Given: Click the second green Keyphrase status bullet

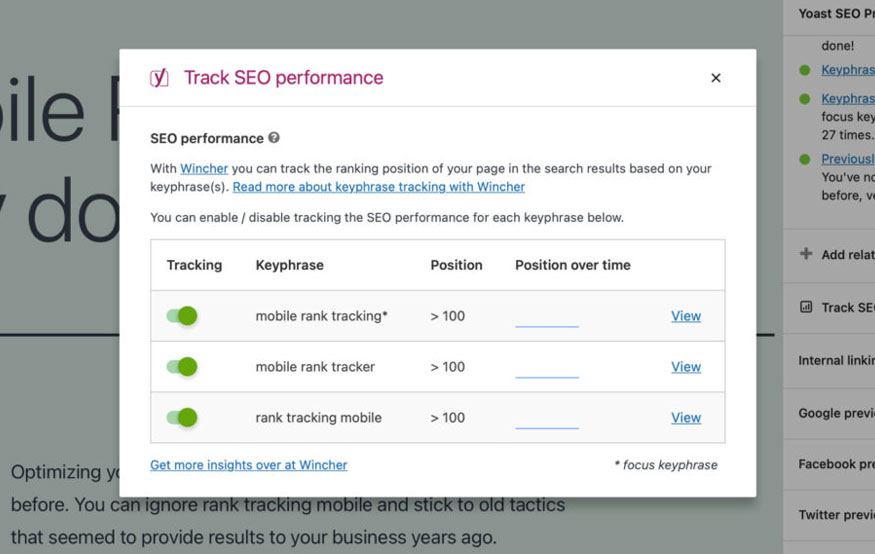Looking at the screenshot, I should click(805, 99).
